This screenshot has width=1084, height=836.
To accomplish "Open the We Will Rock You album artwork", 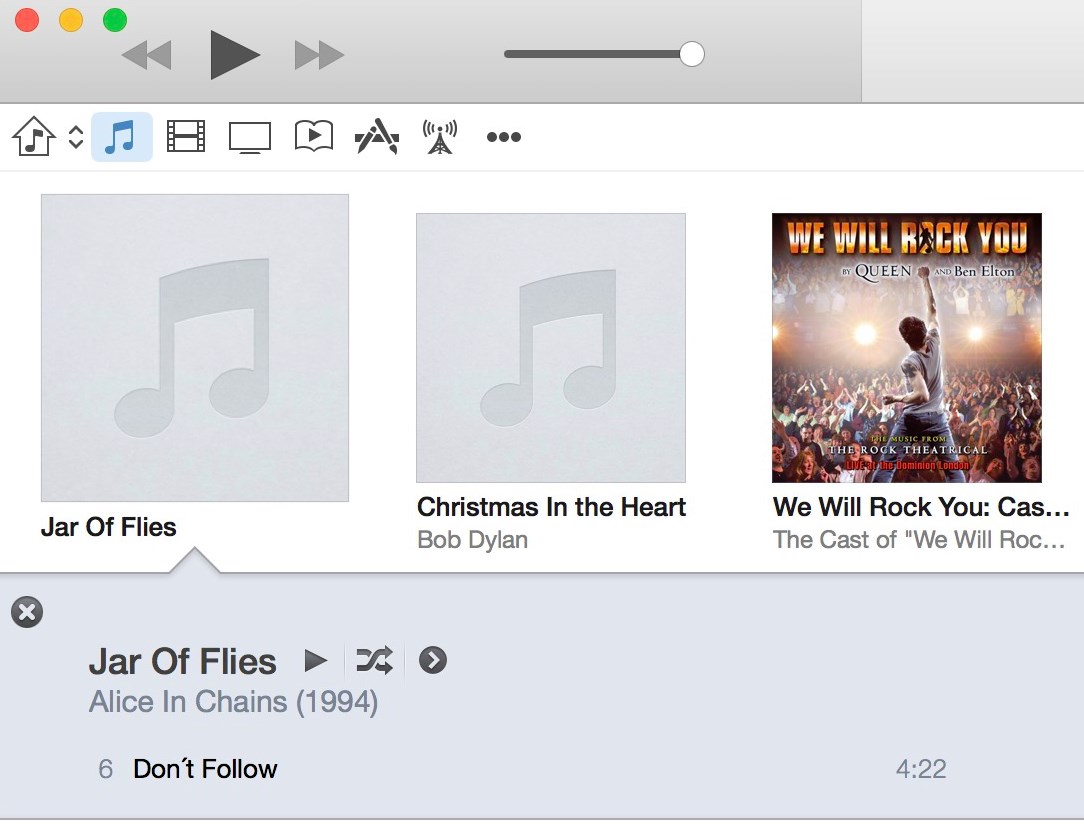I will click(x=907, y=348).
